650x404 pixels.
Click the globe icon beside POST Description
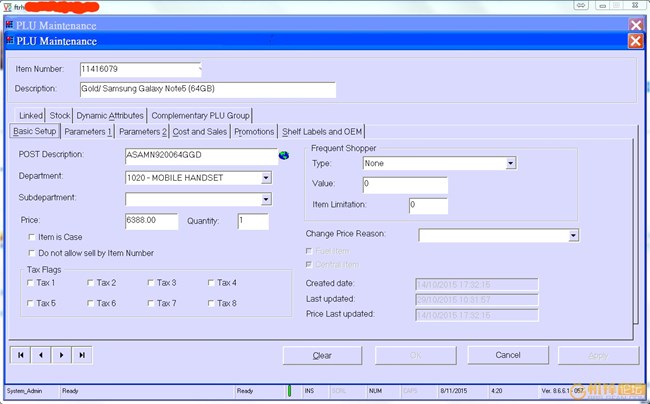(284, 155)
